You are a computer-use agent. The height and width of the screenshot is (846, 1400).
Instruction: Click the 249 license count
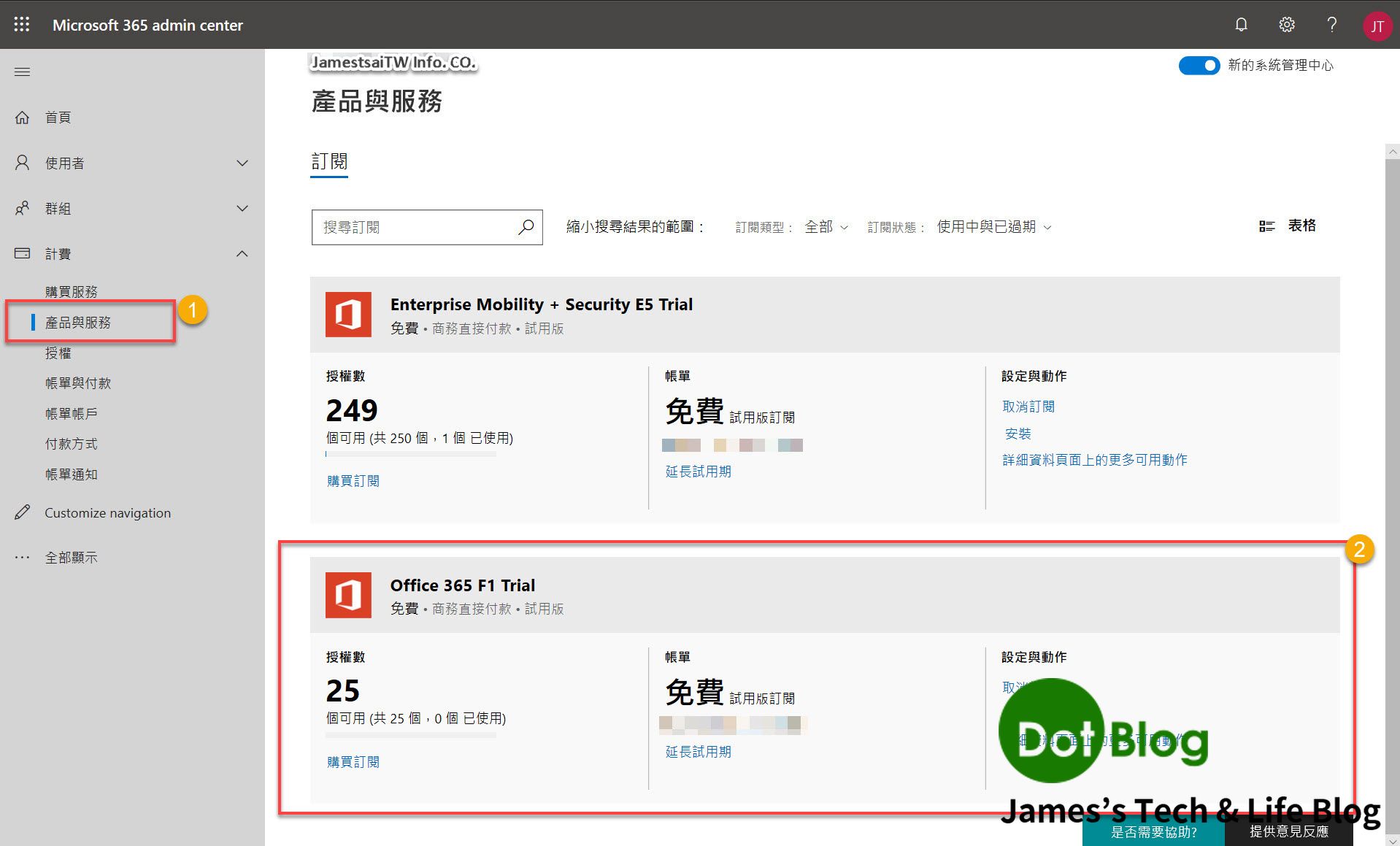(352, 410)
